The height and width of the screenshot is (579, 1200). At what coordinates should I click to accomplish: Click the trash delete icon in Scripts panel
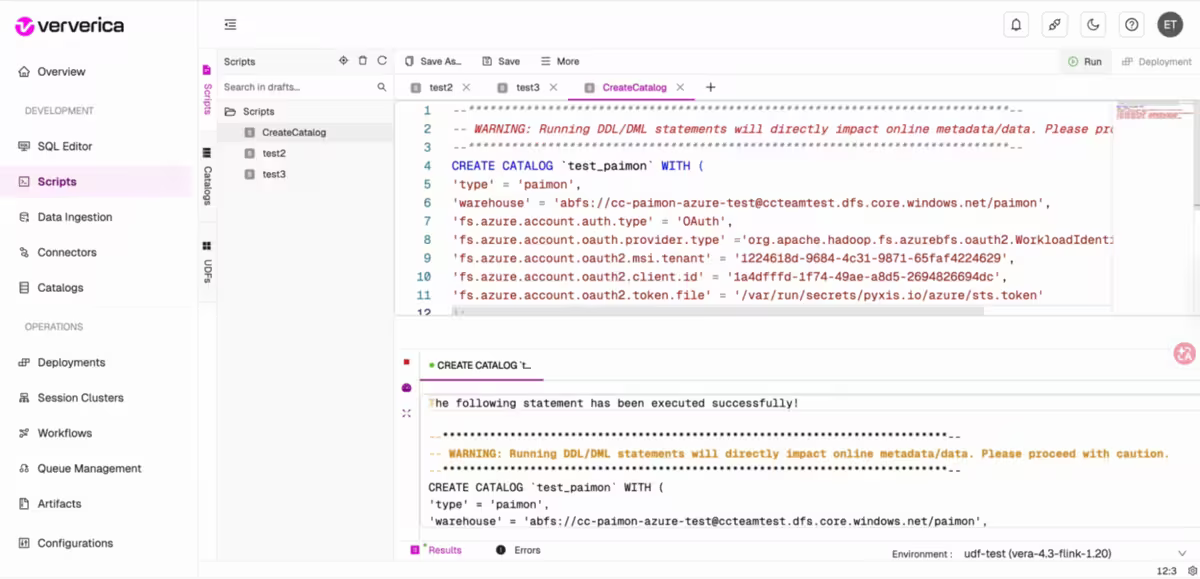pos(363,61)
